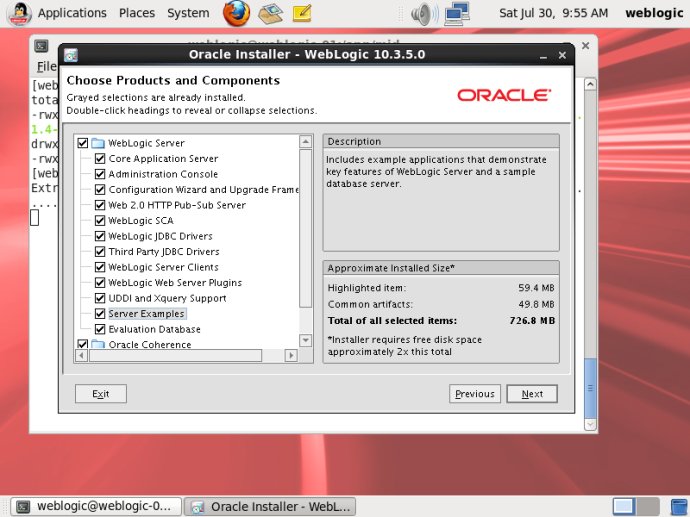
Task: Uncheck WebLogic Web Server Plugins
Action: pyautogui.click(x=100, y=282)
